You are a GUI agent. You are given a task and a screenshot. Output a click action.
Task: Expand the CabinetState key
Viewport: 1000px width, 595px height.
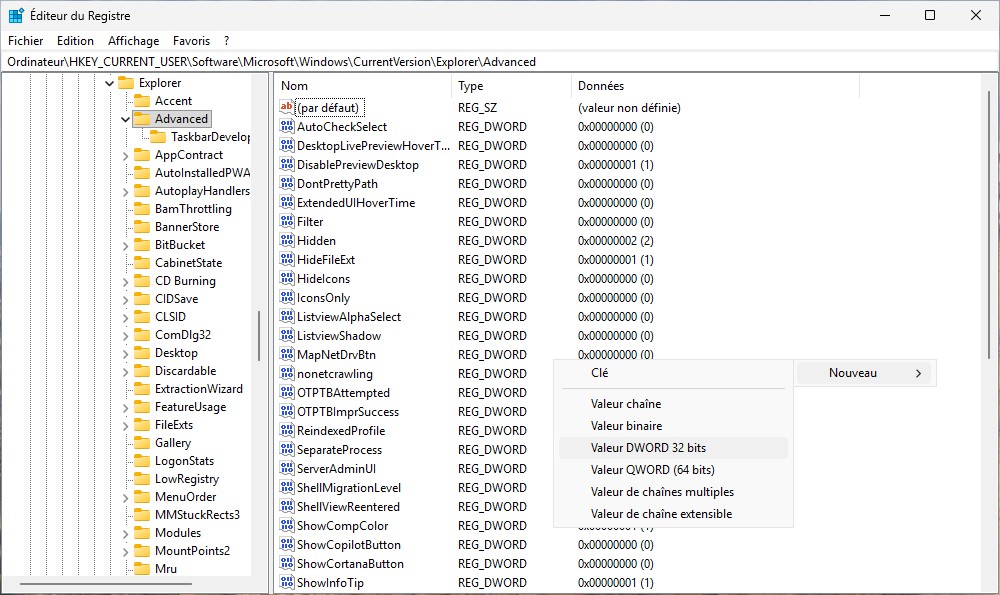pyautogui.click(x=125, y=263)
